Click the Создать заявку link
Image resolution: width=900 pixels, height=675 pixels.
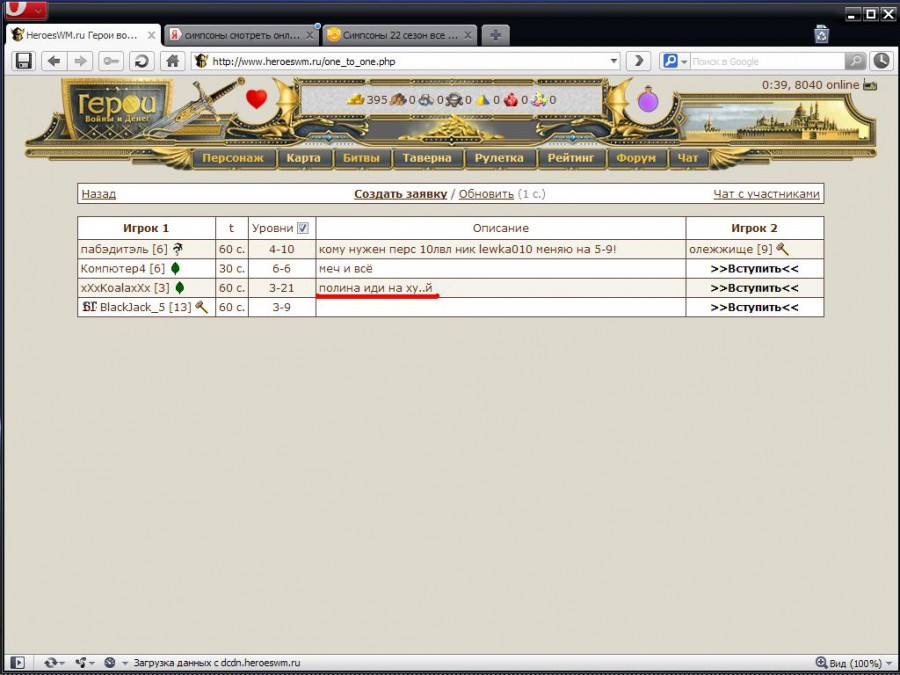pos(400,194)
